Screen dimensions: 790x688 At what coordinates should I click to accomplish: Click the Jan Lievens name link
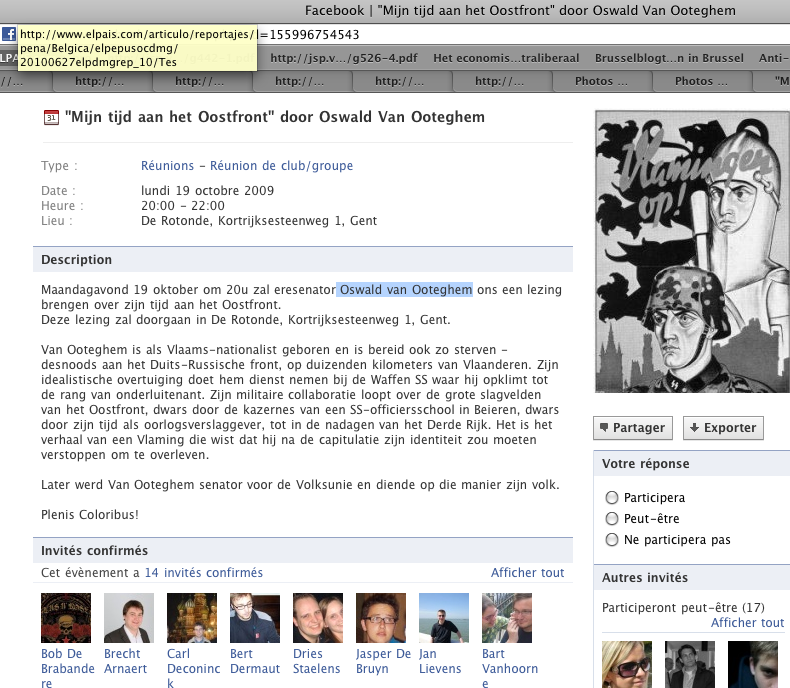440,661
